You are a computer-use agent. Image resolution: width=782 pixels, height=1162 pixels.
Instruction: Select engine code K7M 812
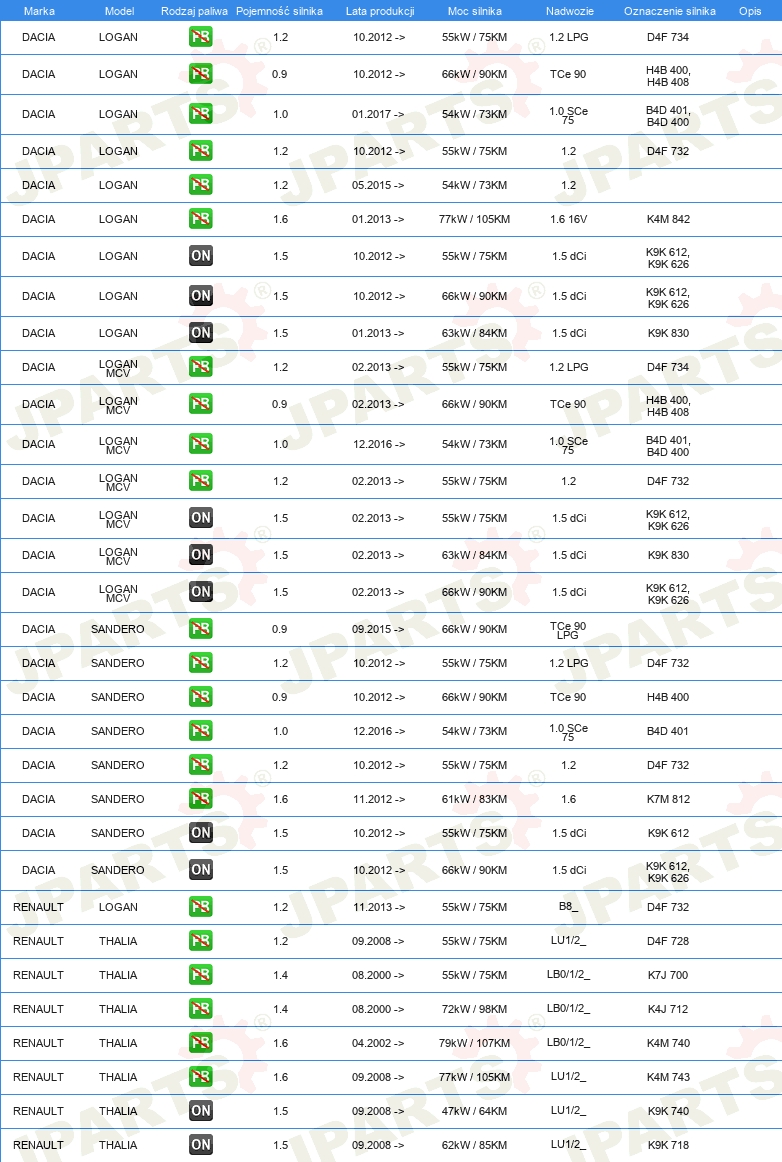pos(668,800)
